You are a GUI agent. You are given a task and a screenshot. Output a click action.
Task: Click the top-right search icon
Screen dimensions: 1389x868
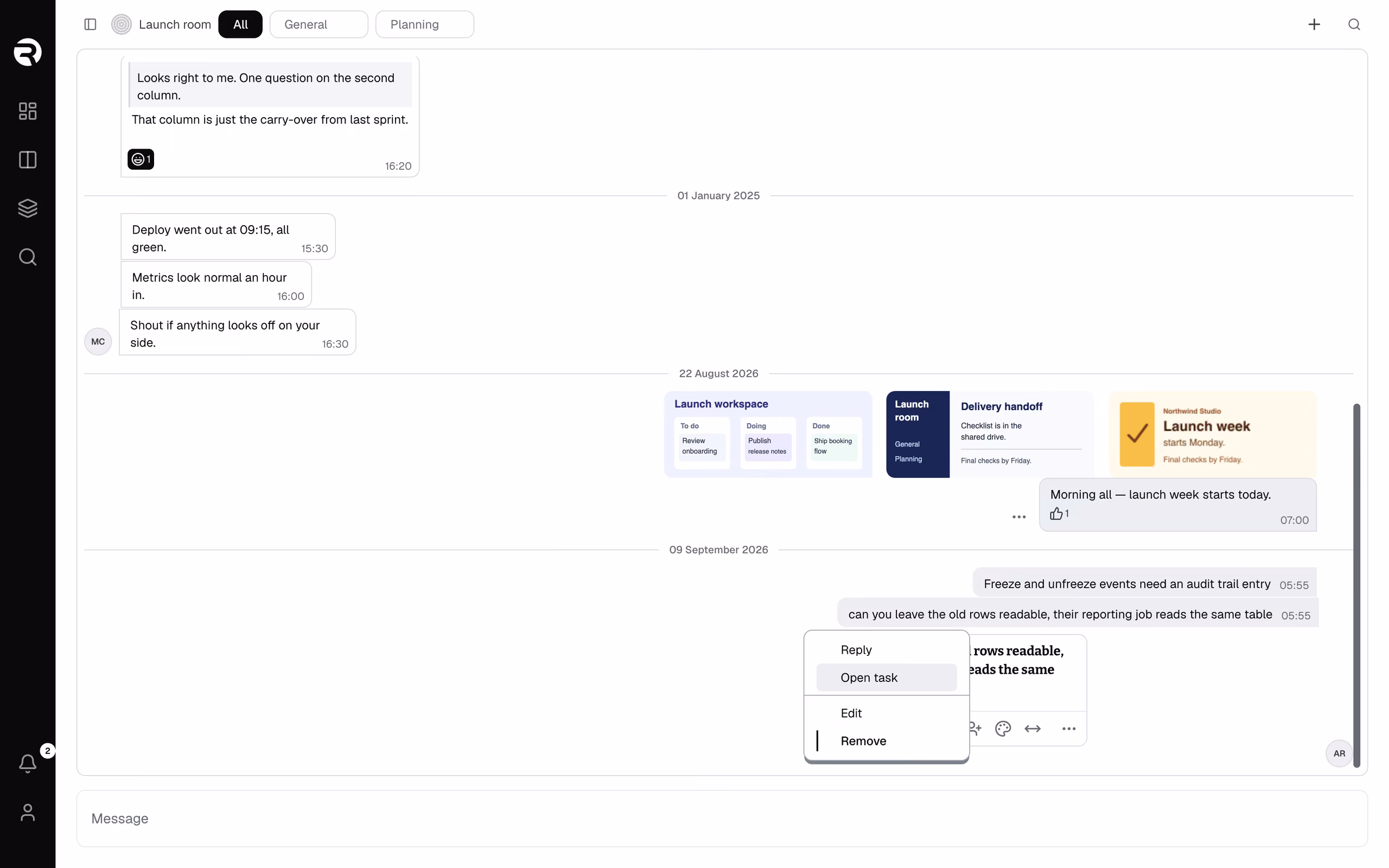(1354, 24)
